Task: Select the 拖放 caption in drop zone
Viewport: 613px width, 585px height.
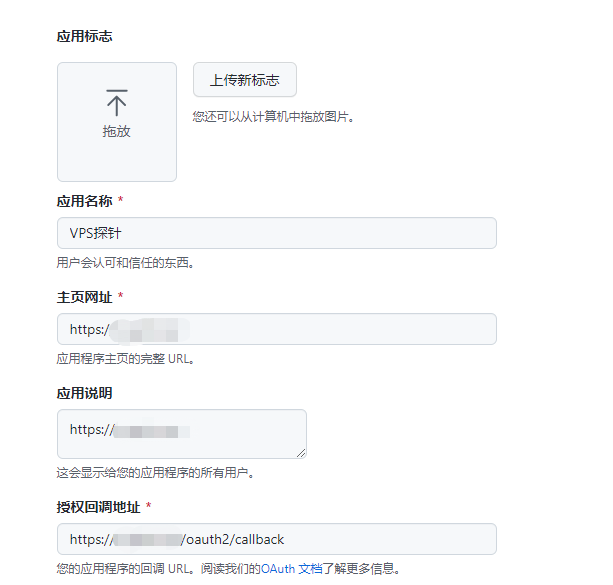Action: pos(117,131)
